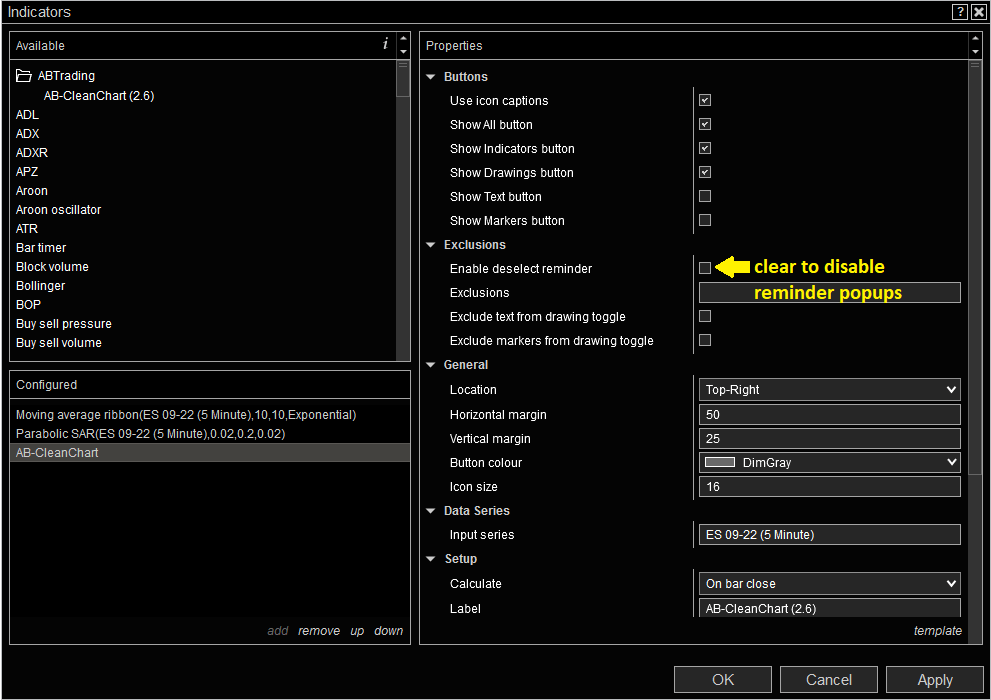Screen dimensions: 991x700
Task: Check Enable deselect reminder
Action: click(705, 268)
